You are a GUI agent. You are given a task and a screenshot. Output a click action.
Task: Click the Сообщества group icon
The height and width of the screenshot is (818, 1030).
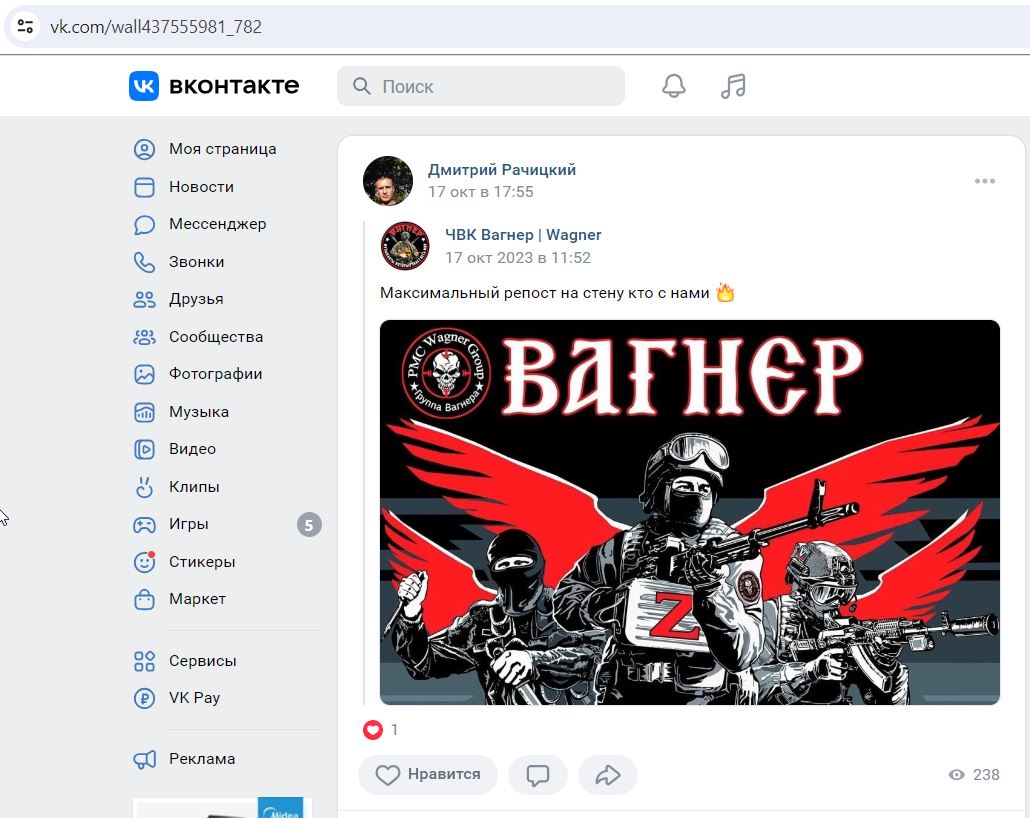point(145,337)
